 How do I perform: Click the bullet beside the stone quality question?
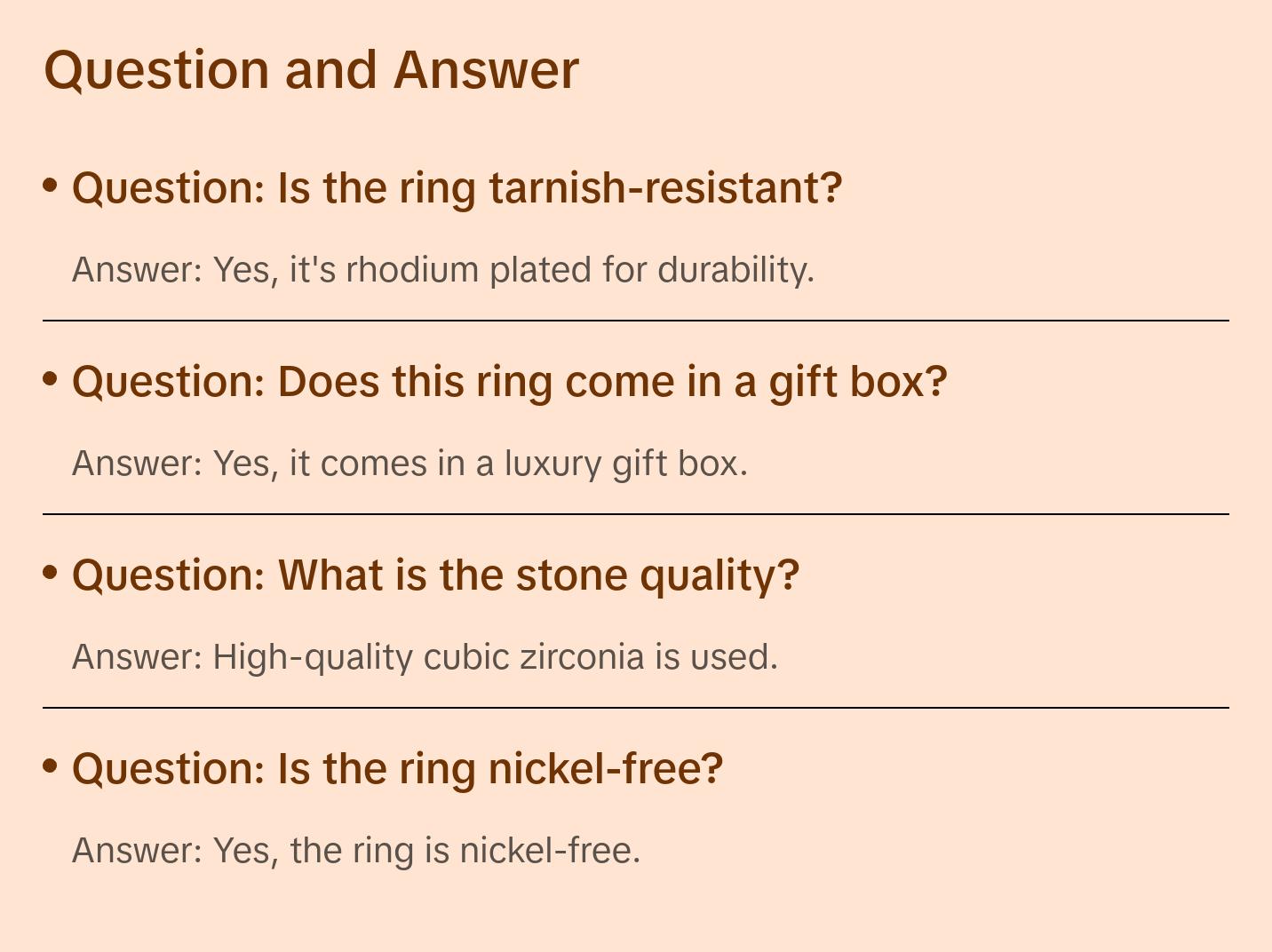51,572
